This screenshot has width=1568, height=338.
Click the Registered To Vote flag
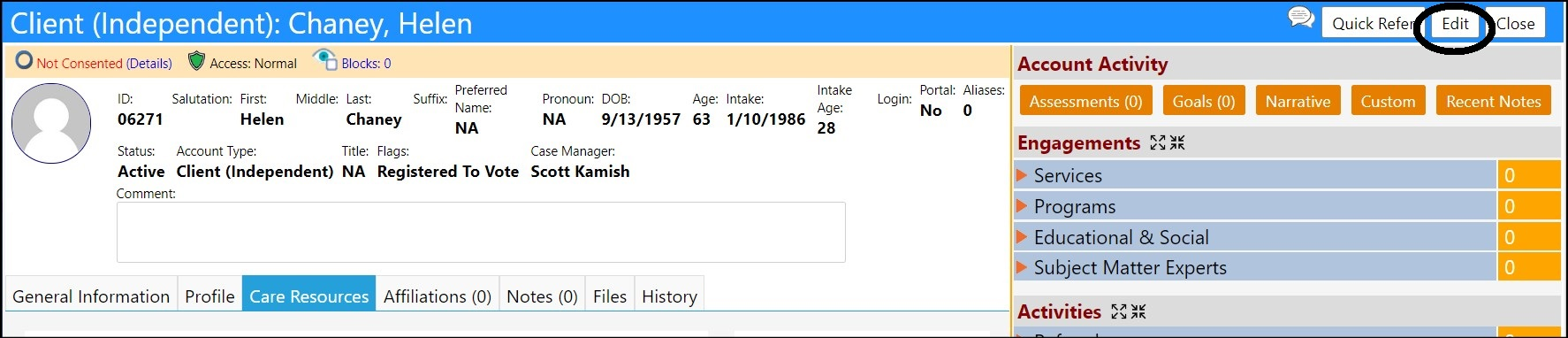tap(448, 172)
